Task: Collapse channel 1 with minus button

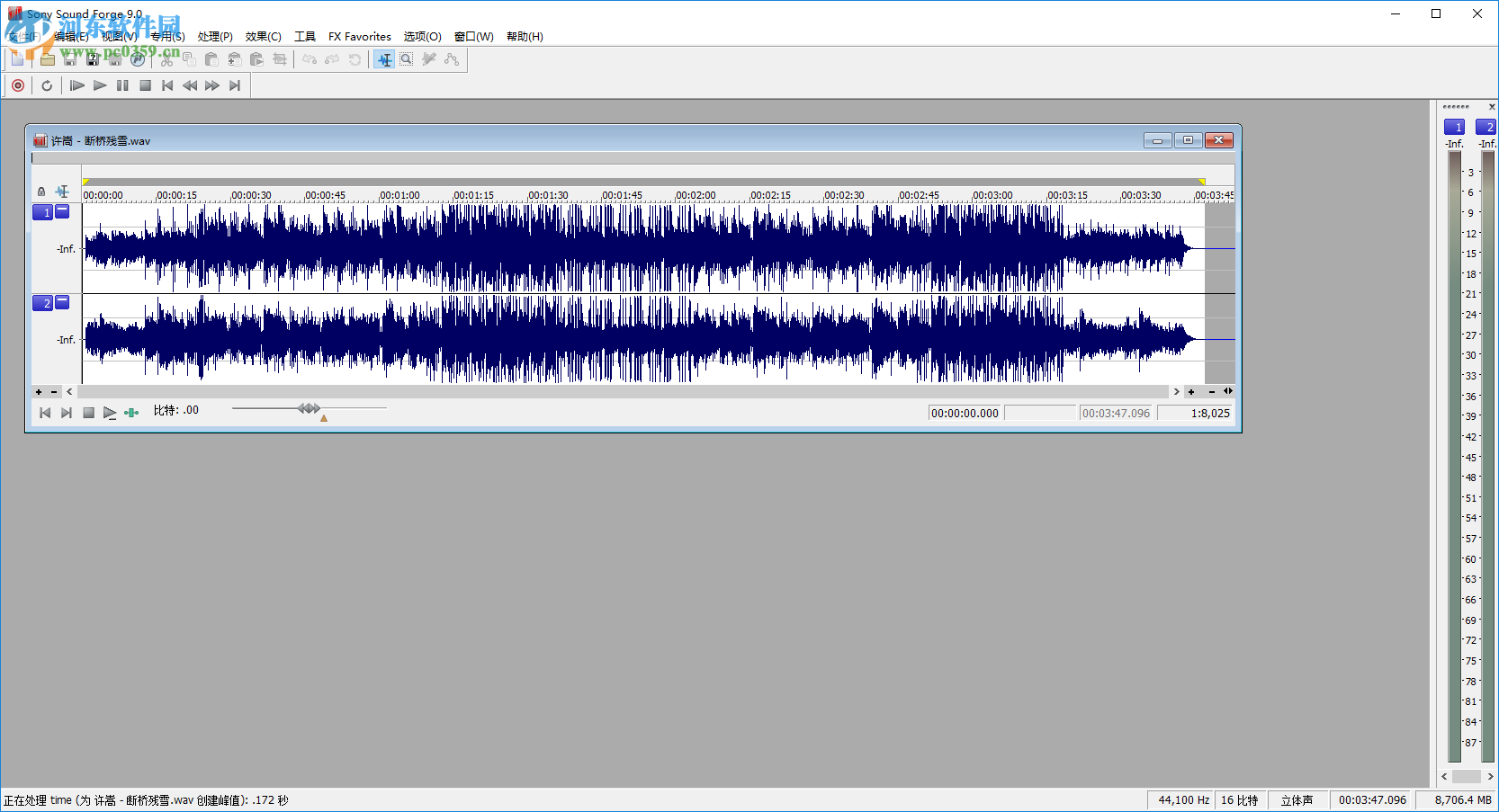Action: tap(62, 211)
